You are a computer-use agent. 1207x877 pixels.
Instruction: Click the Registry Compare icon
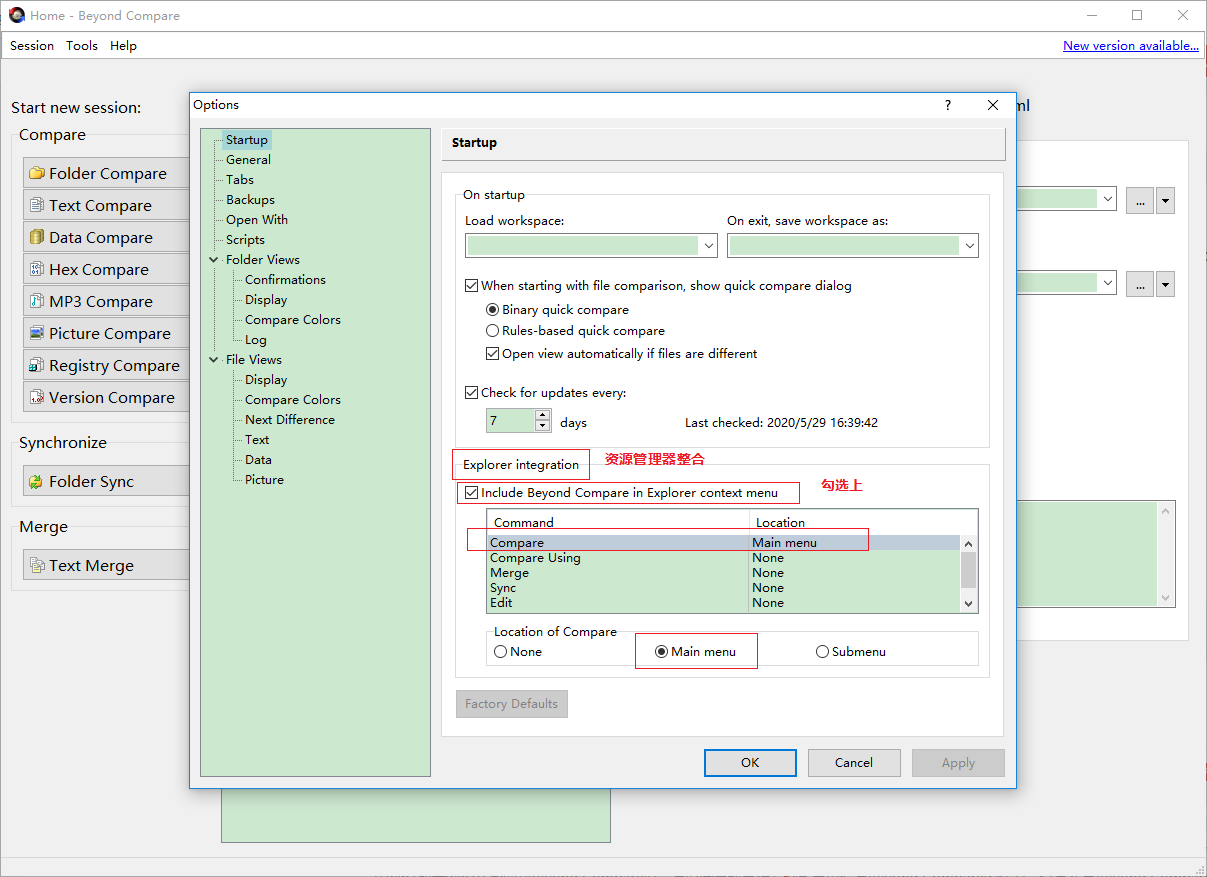tap(37, 365)
